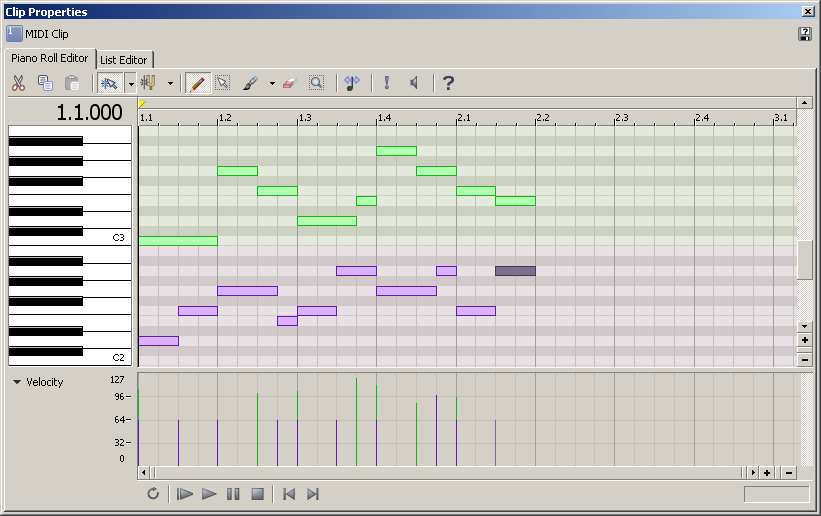The width and height of the screenshot is (821, 516).
Task: Zoom in horizontally with plus button
Action: click(767, 473)
